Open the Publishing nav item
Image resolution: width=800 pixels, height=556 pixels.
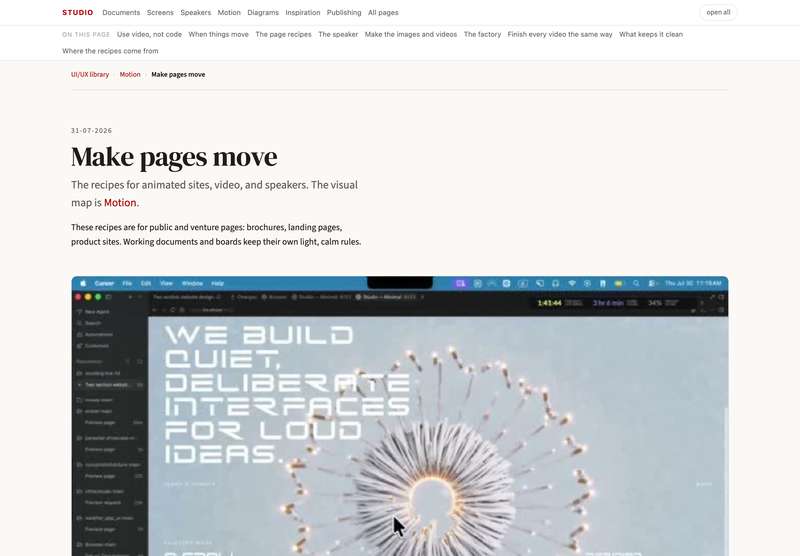click(x=344, y=12)
